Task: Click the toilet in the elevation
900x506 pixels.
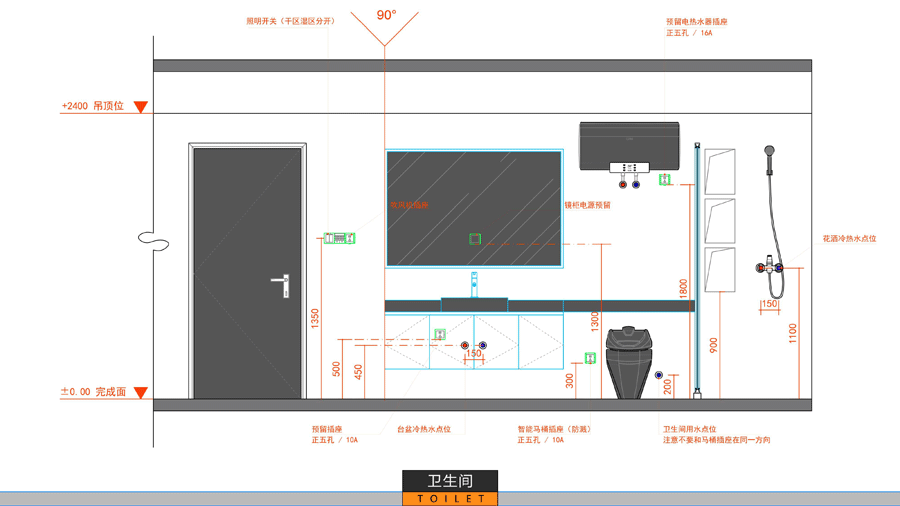Action: pos(629,363)
